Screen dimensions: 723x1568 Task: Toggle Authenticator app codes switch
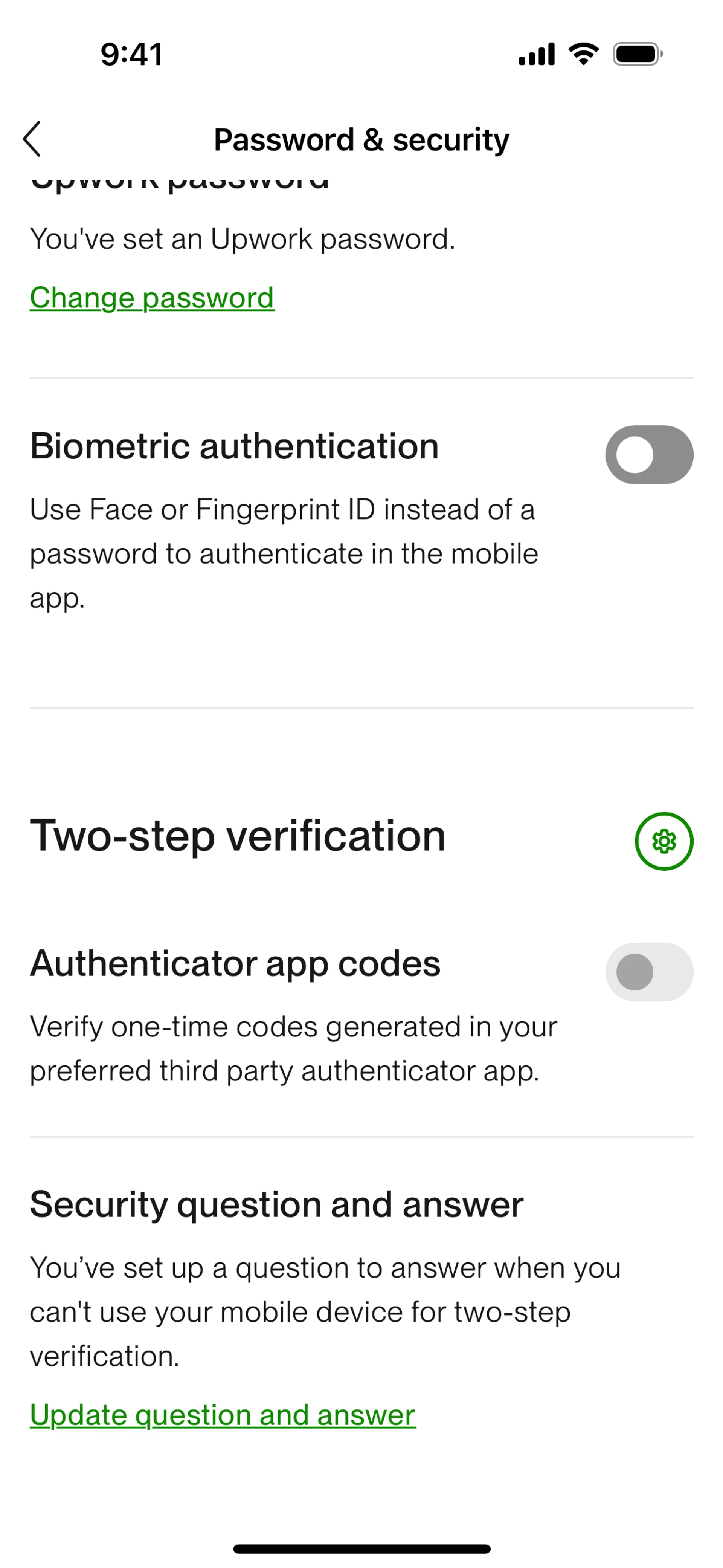pos(649,972)
